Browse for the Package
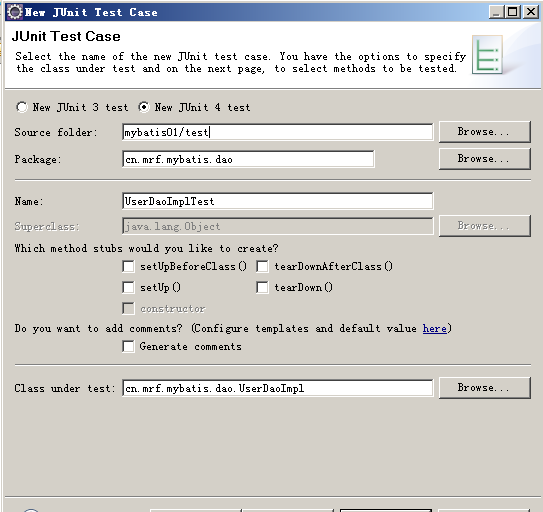 point(484,159)
